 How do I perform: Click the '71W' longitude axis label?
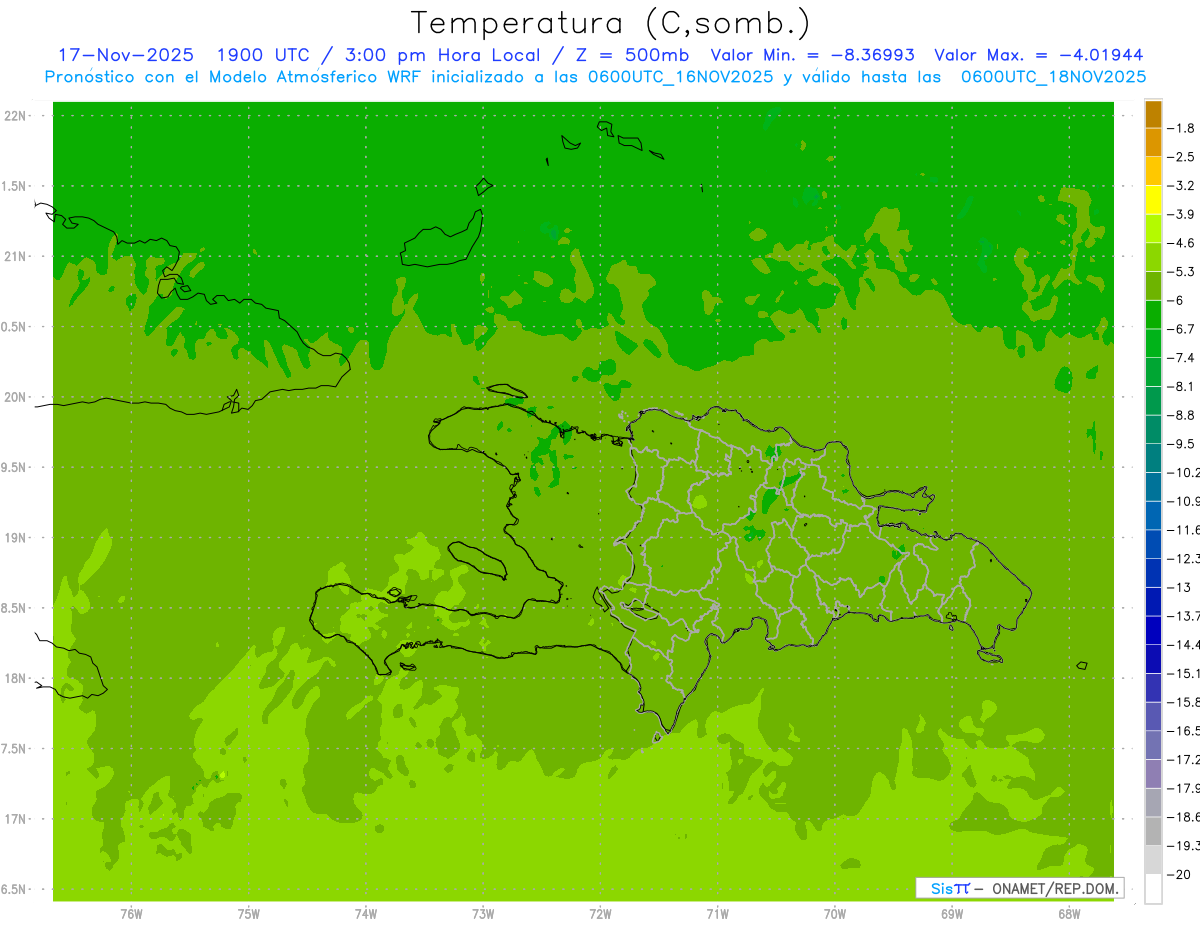(x=717, y=914)
